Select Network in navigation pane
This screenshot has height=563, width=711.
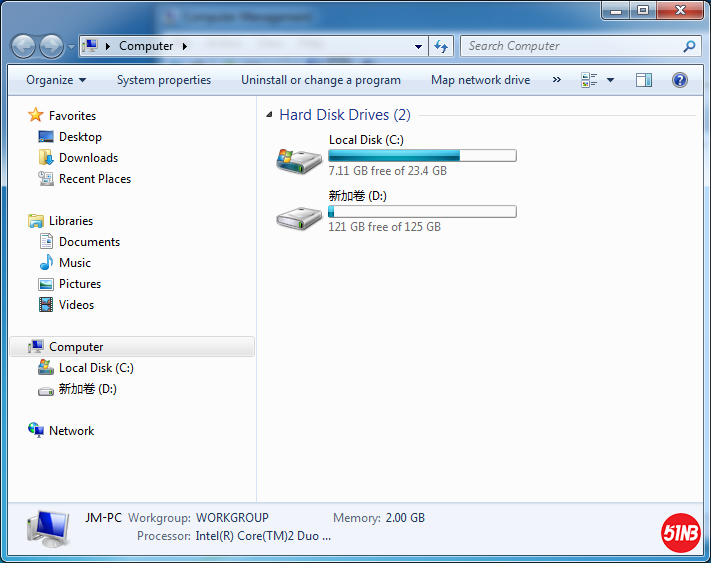tap(71, 431)
